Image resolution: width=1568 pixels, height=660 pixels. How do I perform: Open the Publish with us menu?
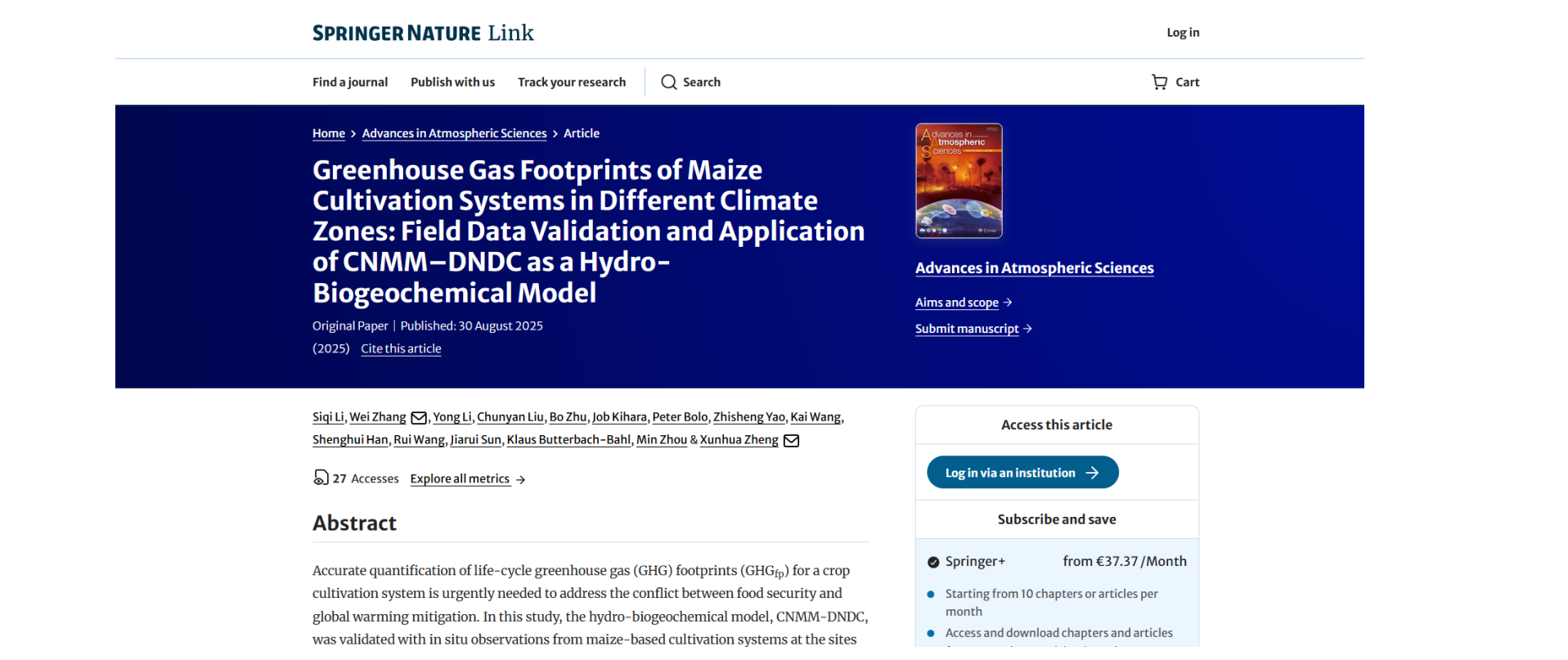[x=452, y=82]
